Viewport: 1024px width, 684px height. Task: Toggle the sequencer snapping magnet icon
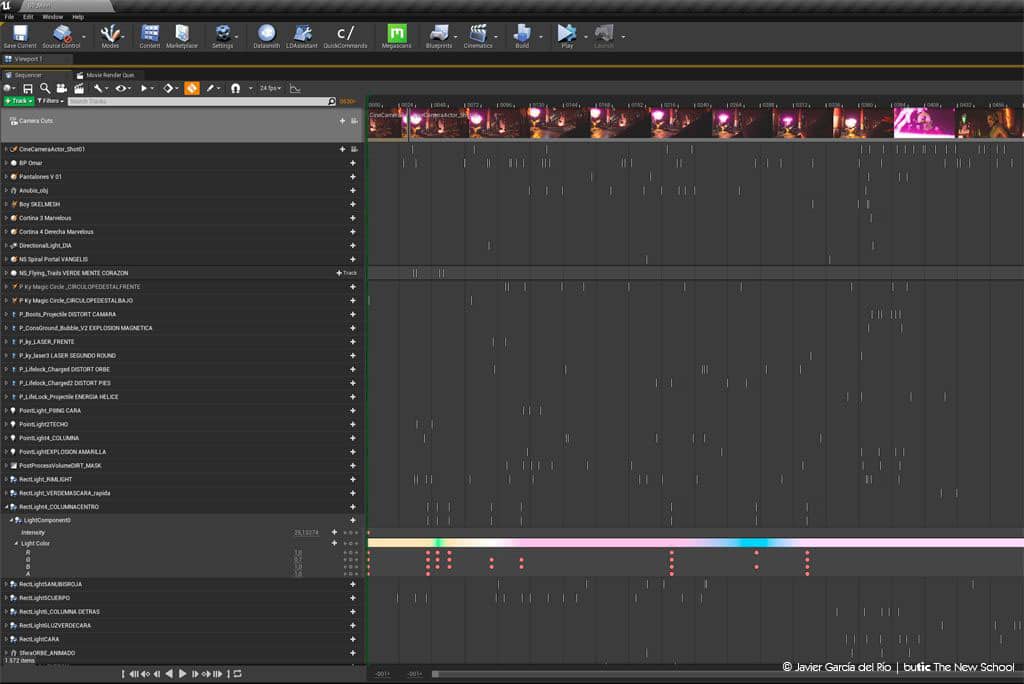(x=235, y=88)
